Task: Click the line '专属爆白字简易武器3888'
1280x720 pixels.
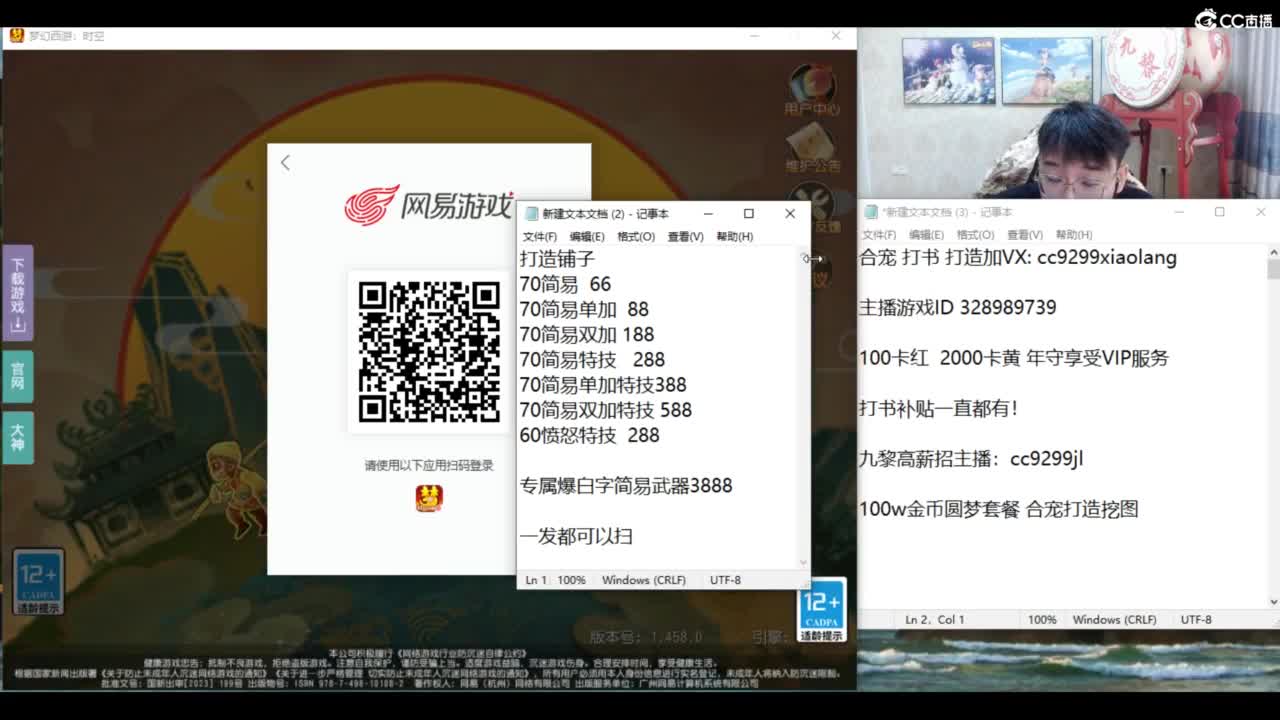Action: click(x=626, y=485)
